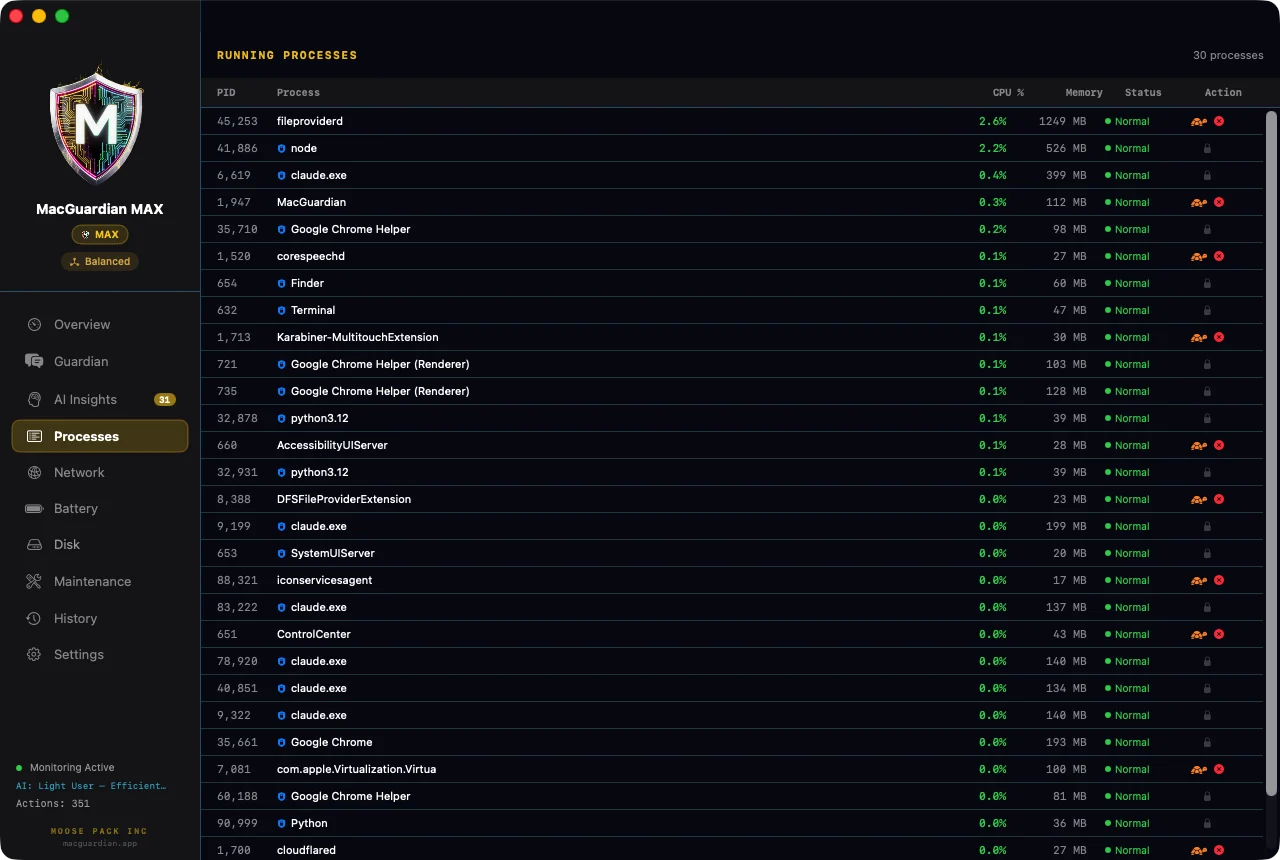Screen dimensions: 1280x860
Task: Click the Balanced mode badge
Action: coord(100,262)
